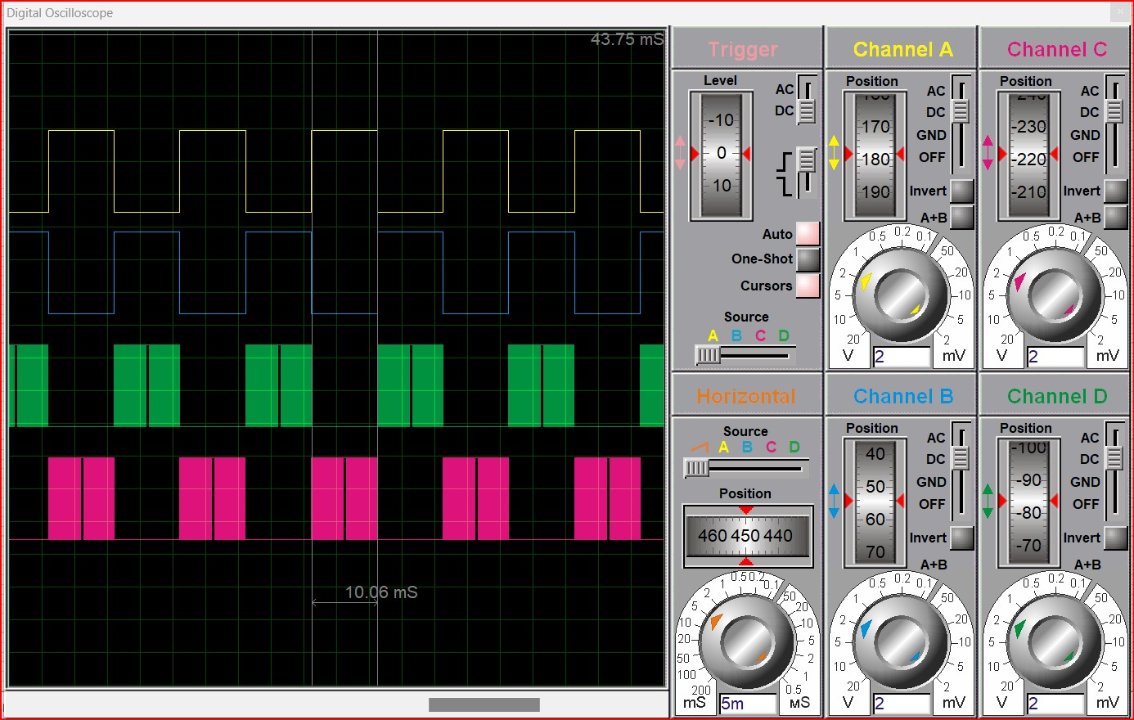Click the large orange pointer on Horizontal timebase dial

715,620
